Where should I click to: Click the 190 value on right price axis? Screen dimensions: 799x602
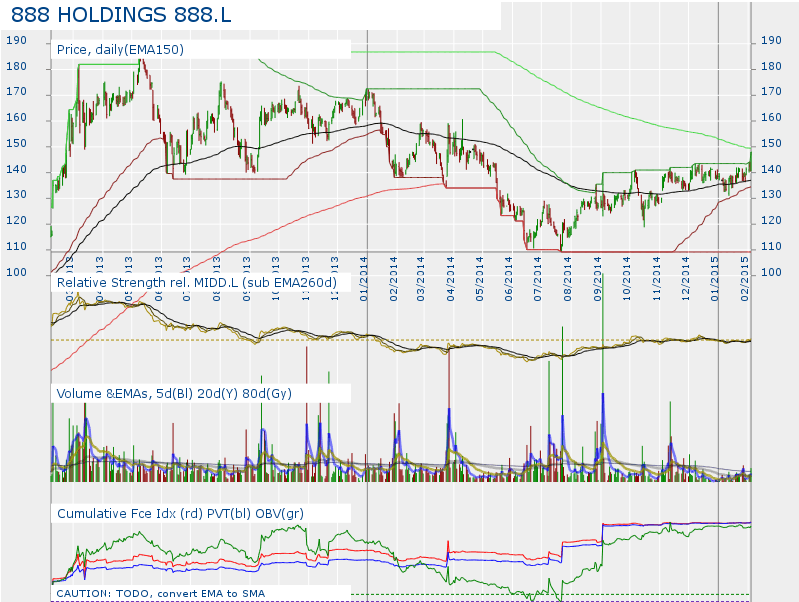[771, 40]
